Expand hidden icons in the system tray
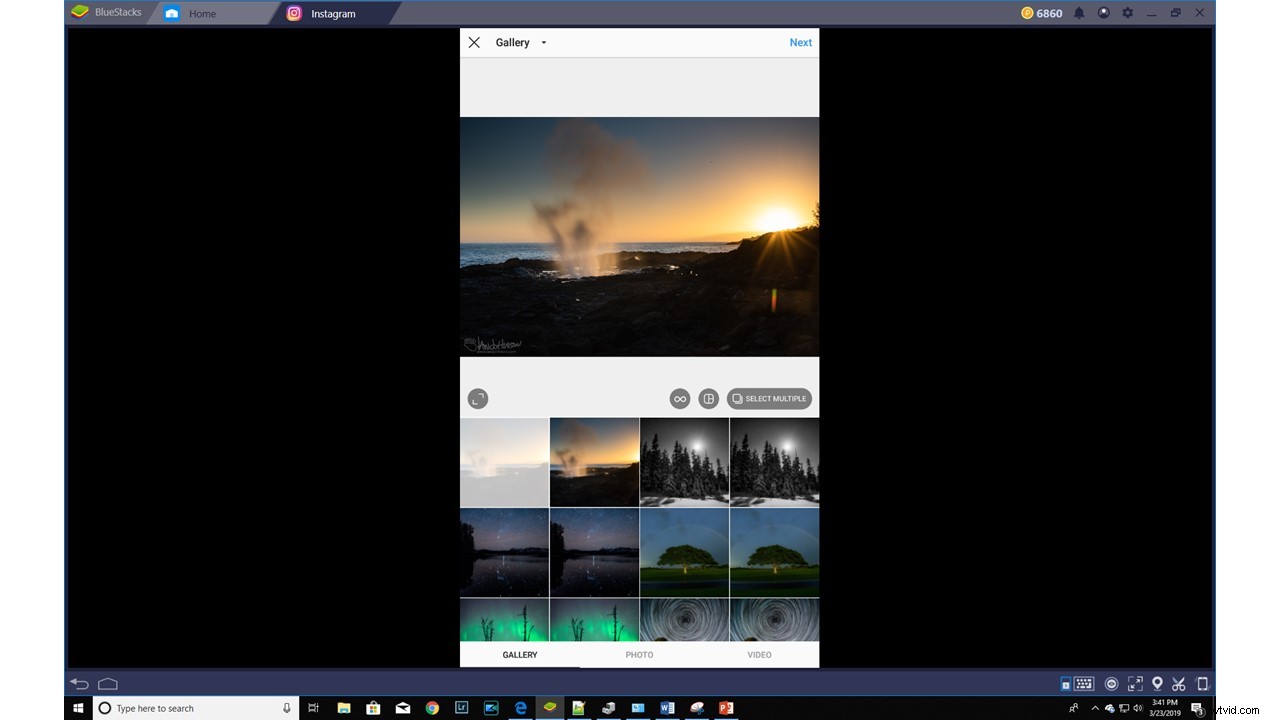The height and width of the screenshot is (720, 1280). coord(1093,708)
